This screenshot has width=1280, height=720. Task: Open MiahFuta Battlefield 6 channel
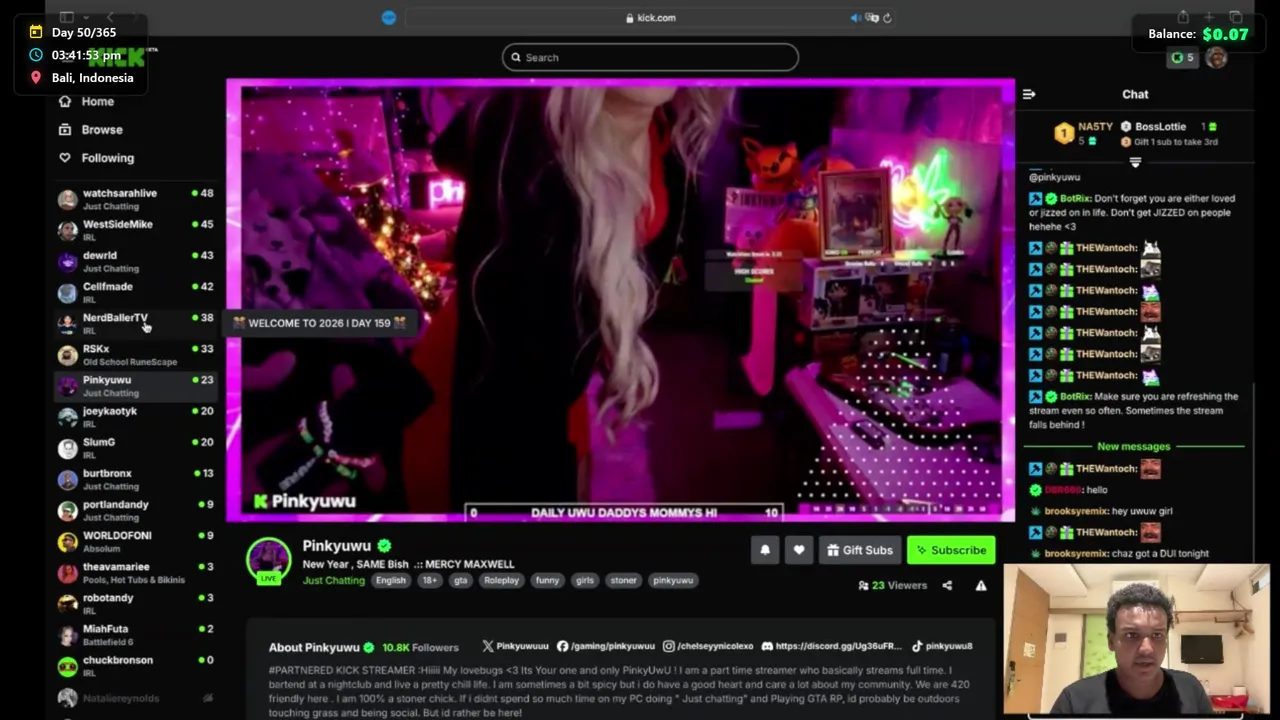tap(135, 635)
